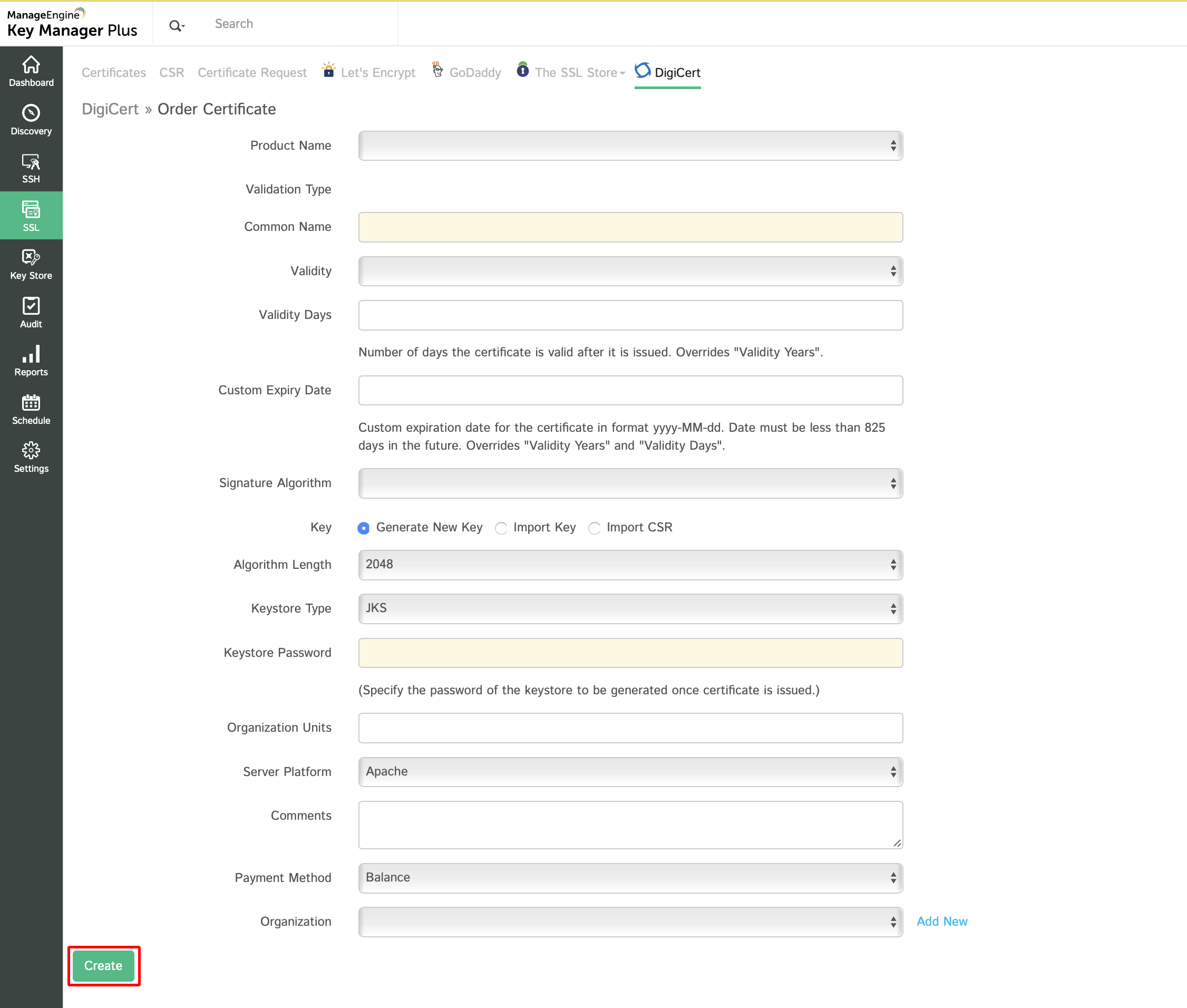Choose the Import CSR radio option
The image size is (1187, 1008).
[594, 528]
